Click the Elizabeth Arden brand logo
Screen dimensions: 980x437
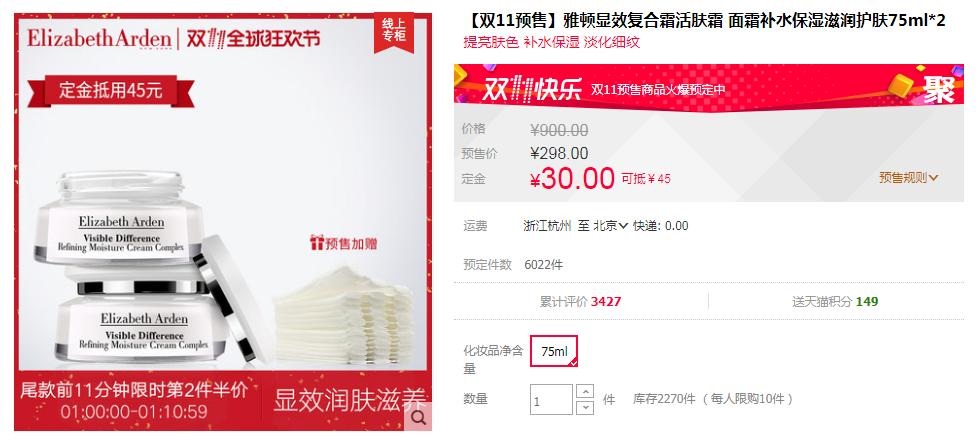99,39
